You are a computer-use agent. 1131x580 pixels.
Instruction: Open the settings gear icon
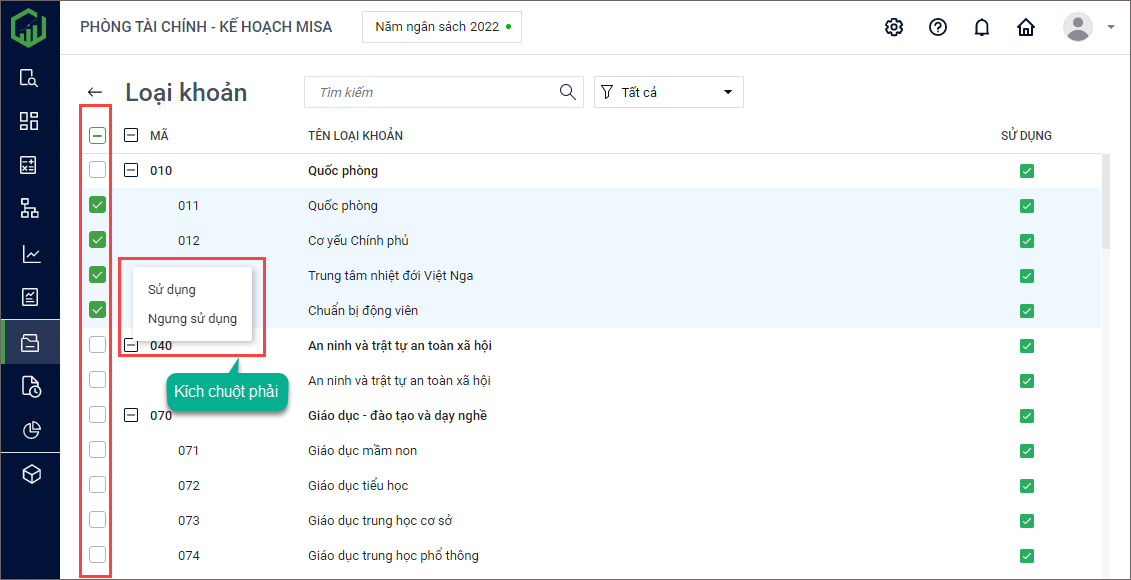click(x=894, y=27)
